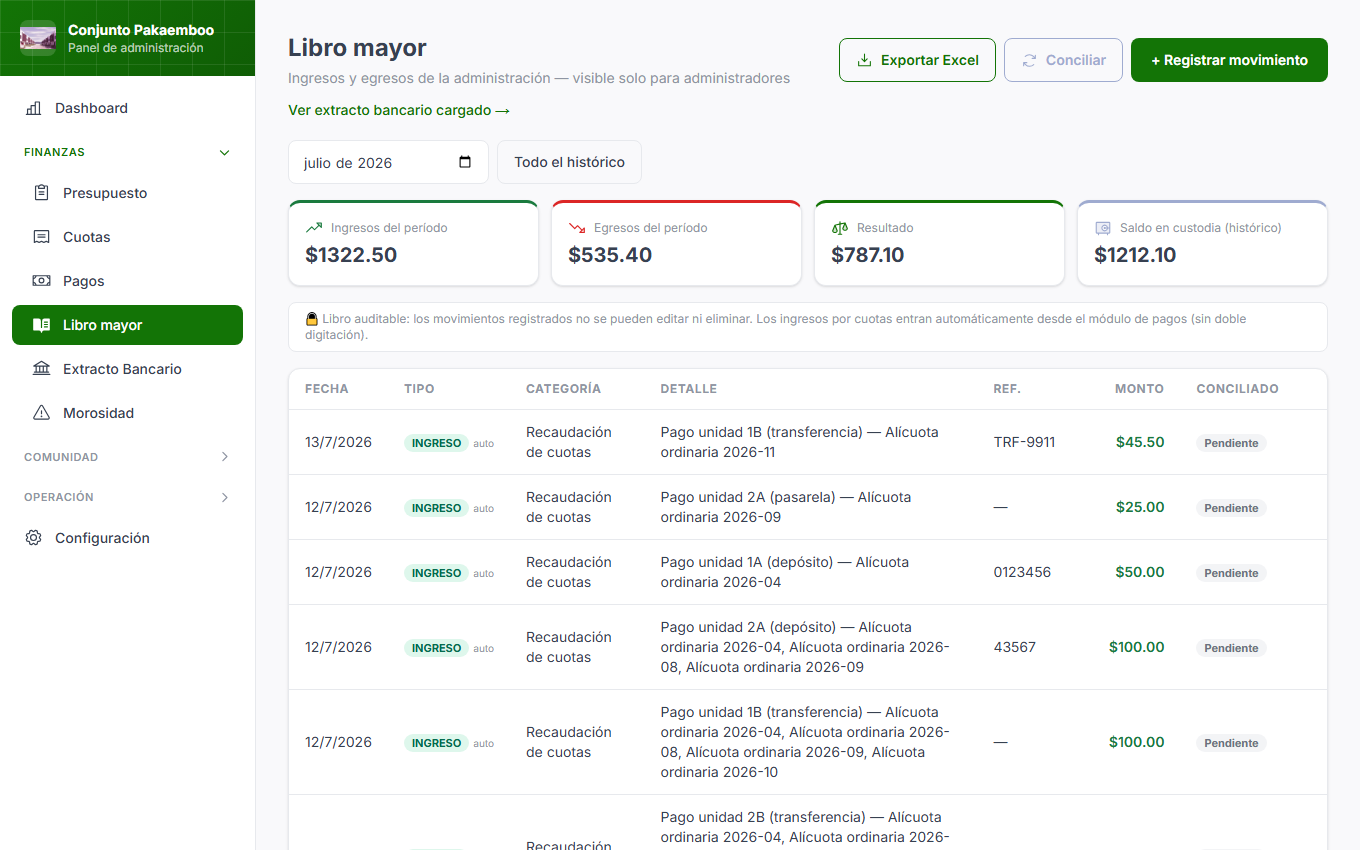
Task: Click the rising trend icon on Ingresos card
Action: click(314, 228)
